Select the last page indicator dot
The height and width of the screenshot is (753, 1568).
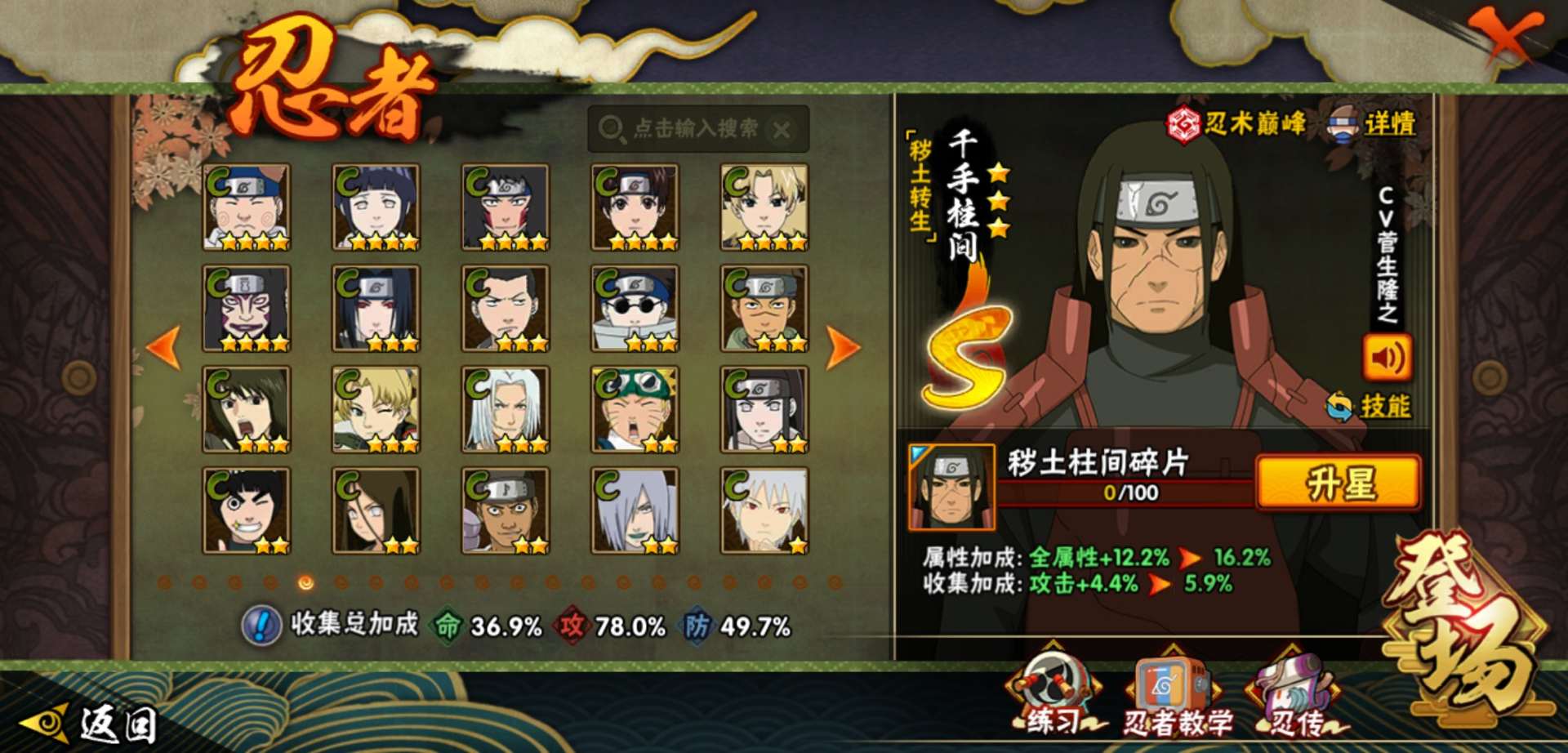(x=835, y=582)
